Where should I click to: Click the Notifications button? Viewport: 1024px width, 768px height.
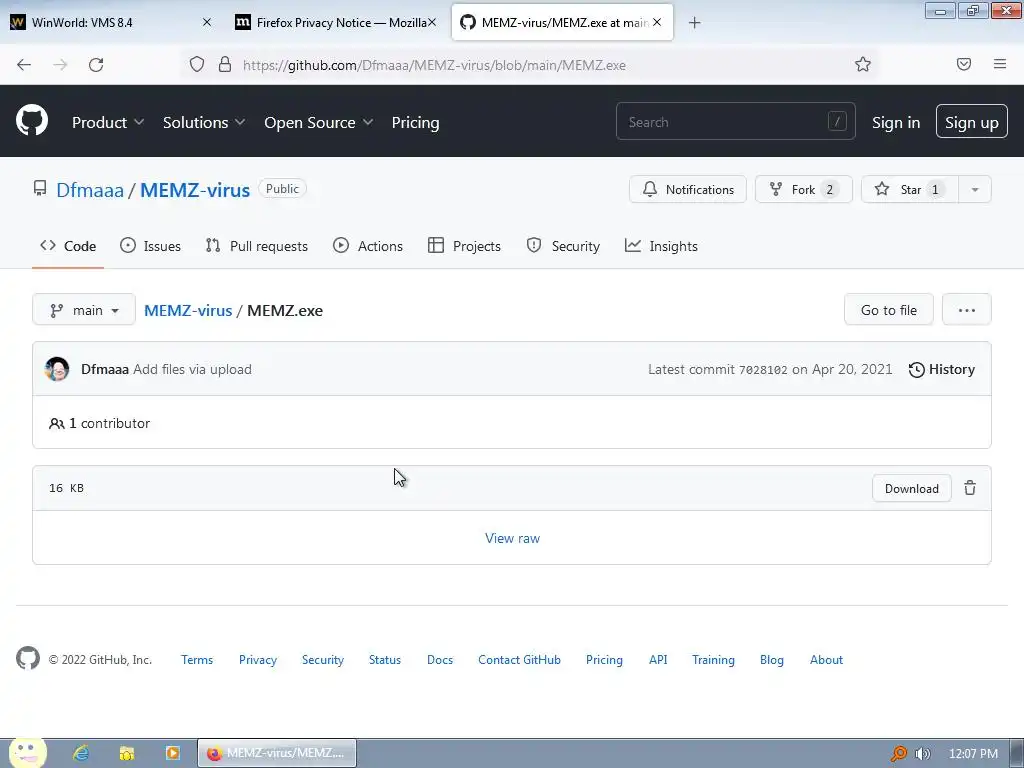[x=688, y=189]
